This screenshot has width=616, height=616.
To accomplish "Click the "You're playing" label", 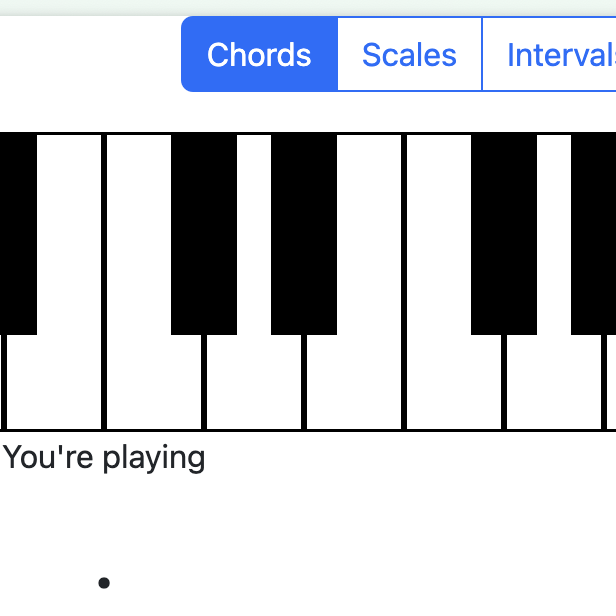I will [104, 458].
